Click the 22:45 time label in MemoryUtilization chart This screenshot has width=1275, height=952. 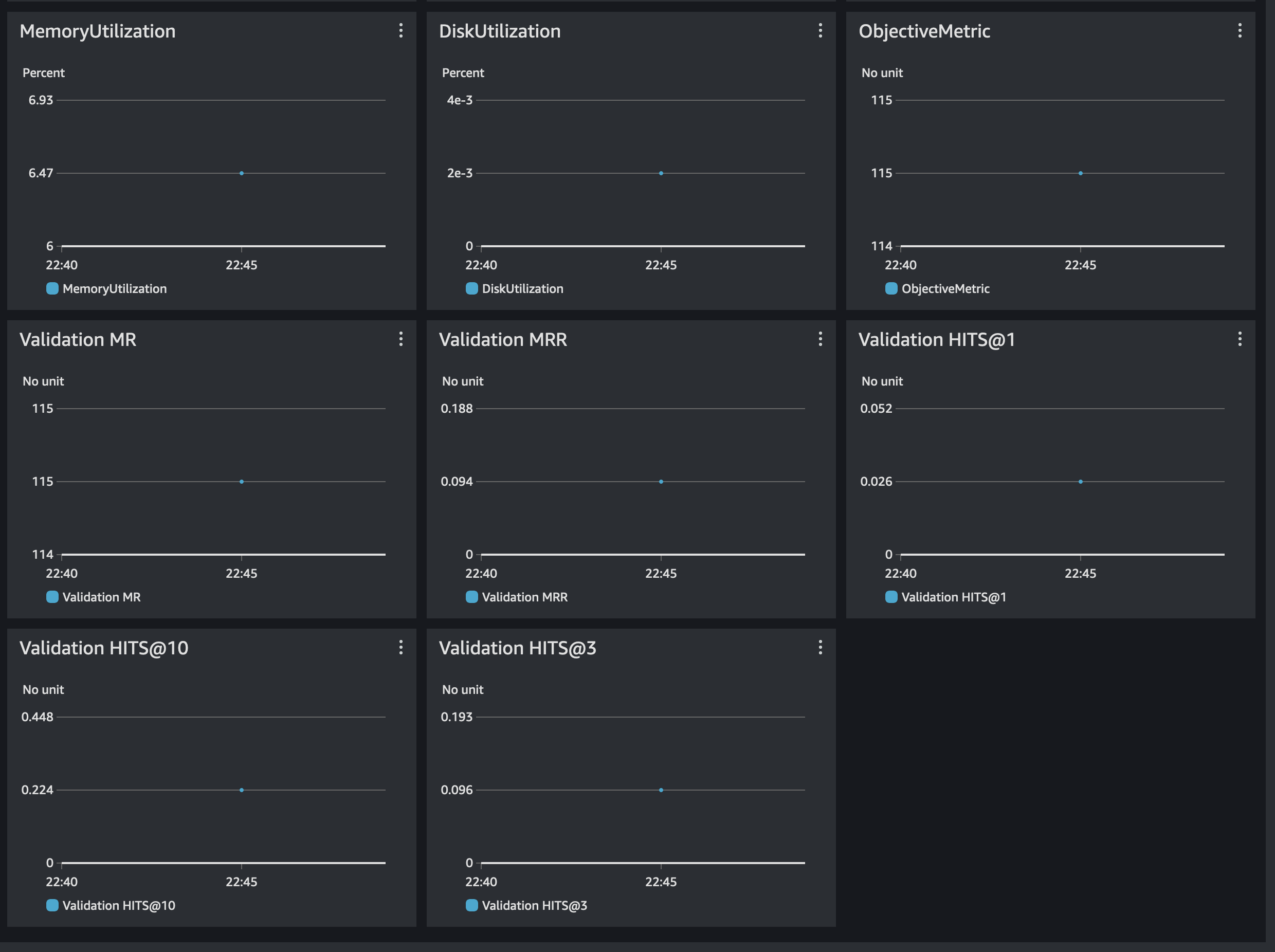pyautogui.click(x=242, y=265)
